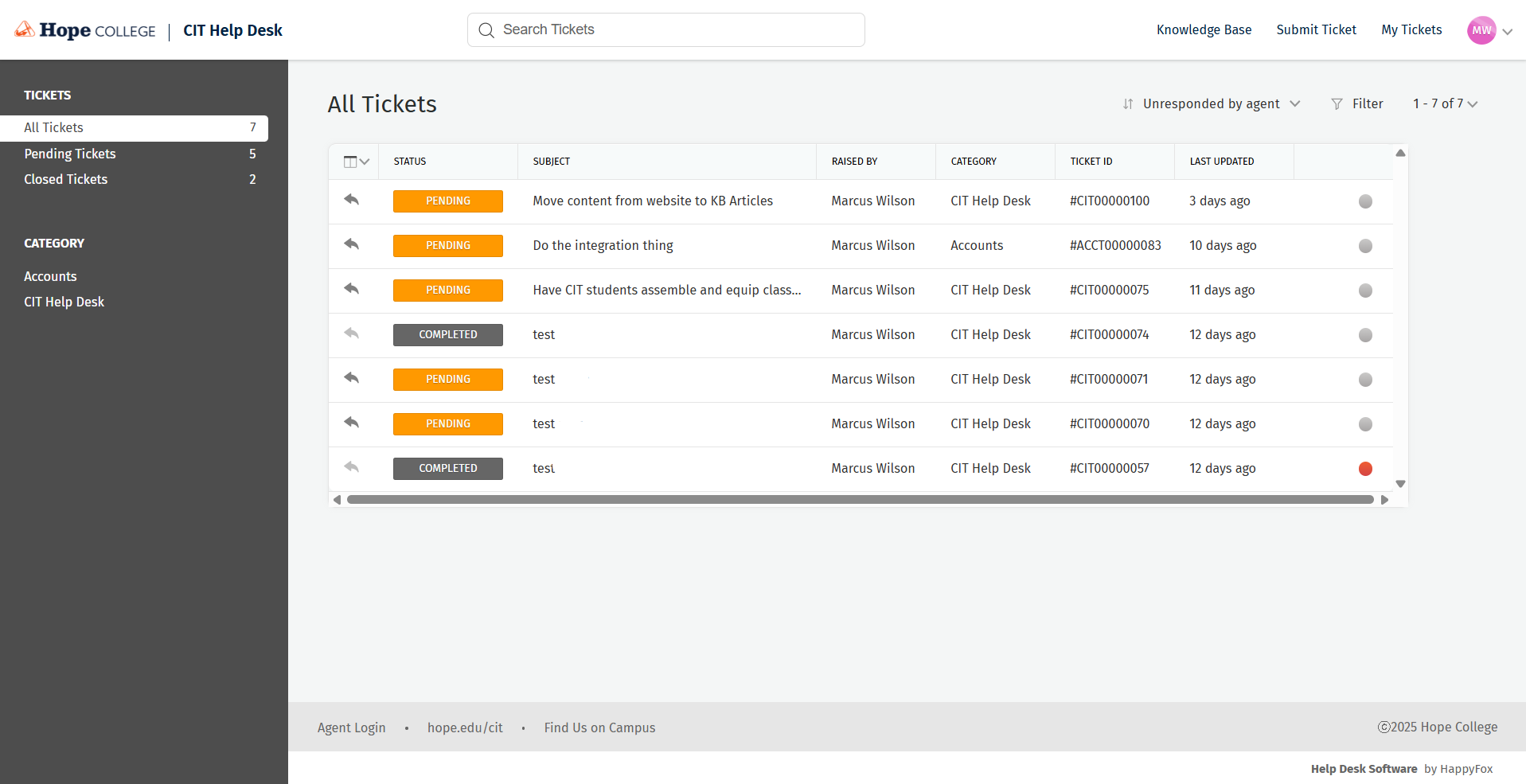The width and height of the screenshot is (1526, 784).
Task: Click the sort arrows icon beside Unresponded by agent
Action: [1128, 104]
